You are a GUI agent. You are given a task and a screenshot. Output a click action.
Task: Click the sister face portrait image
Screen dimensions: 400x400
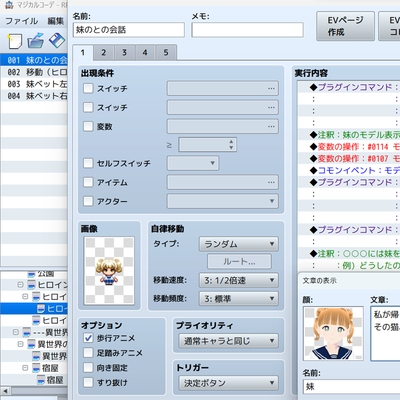[x=333, y=333]
